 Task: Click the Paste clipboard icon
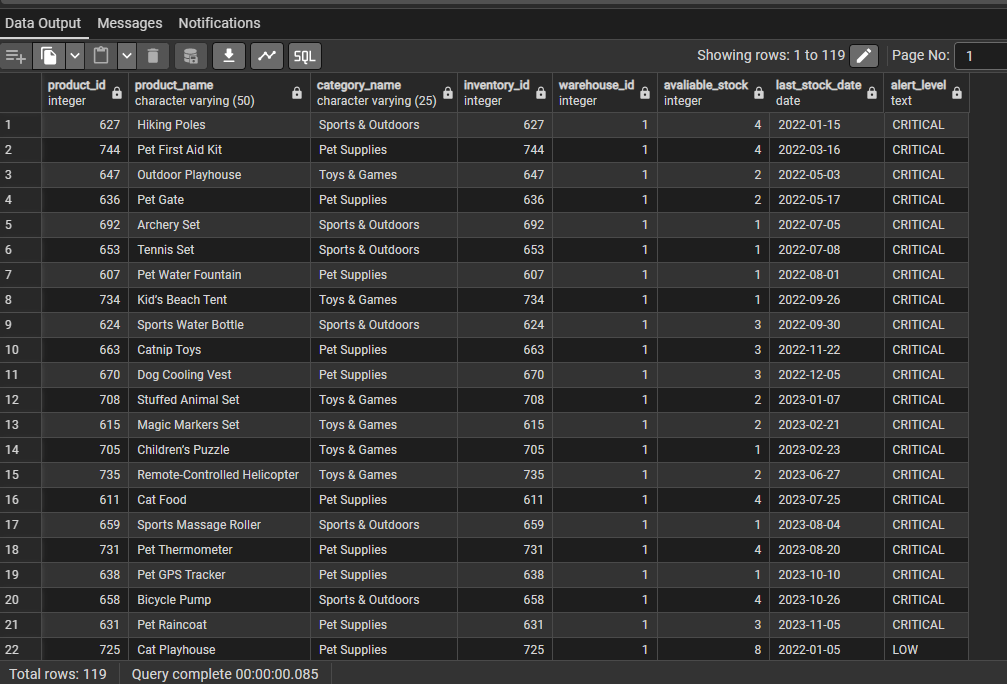point(101,56)
